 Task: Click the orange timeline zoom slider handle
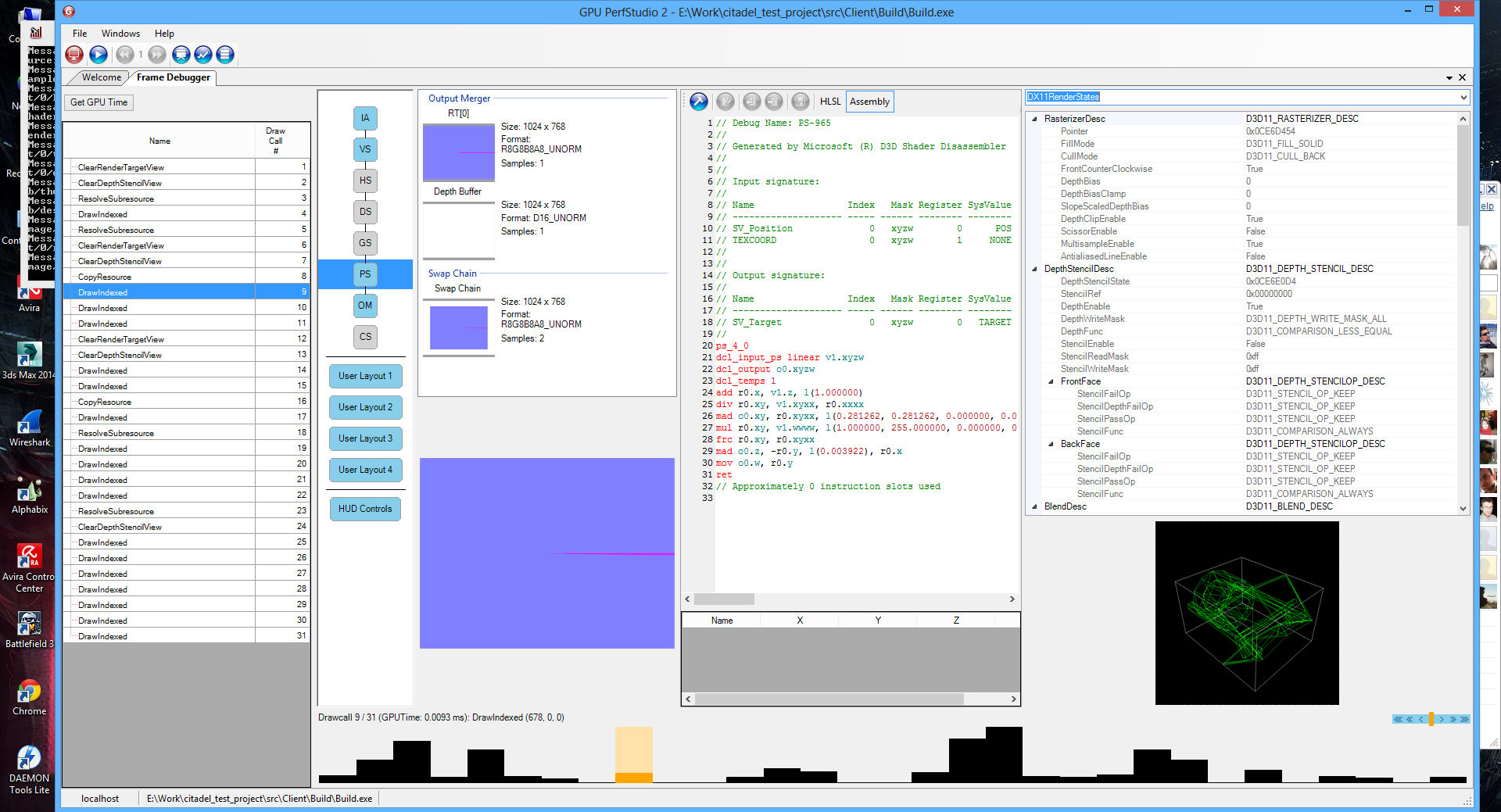(1431, 719)
